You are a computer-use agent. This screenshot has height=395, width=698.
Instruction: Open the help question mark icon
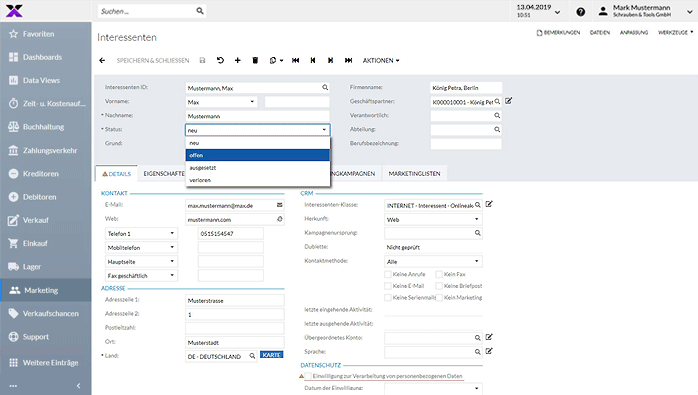coord(580,12)
